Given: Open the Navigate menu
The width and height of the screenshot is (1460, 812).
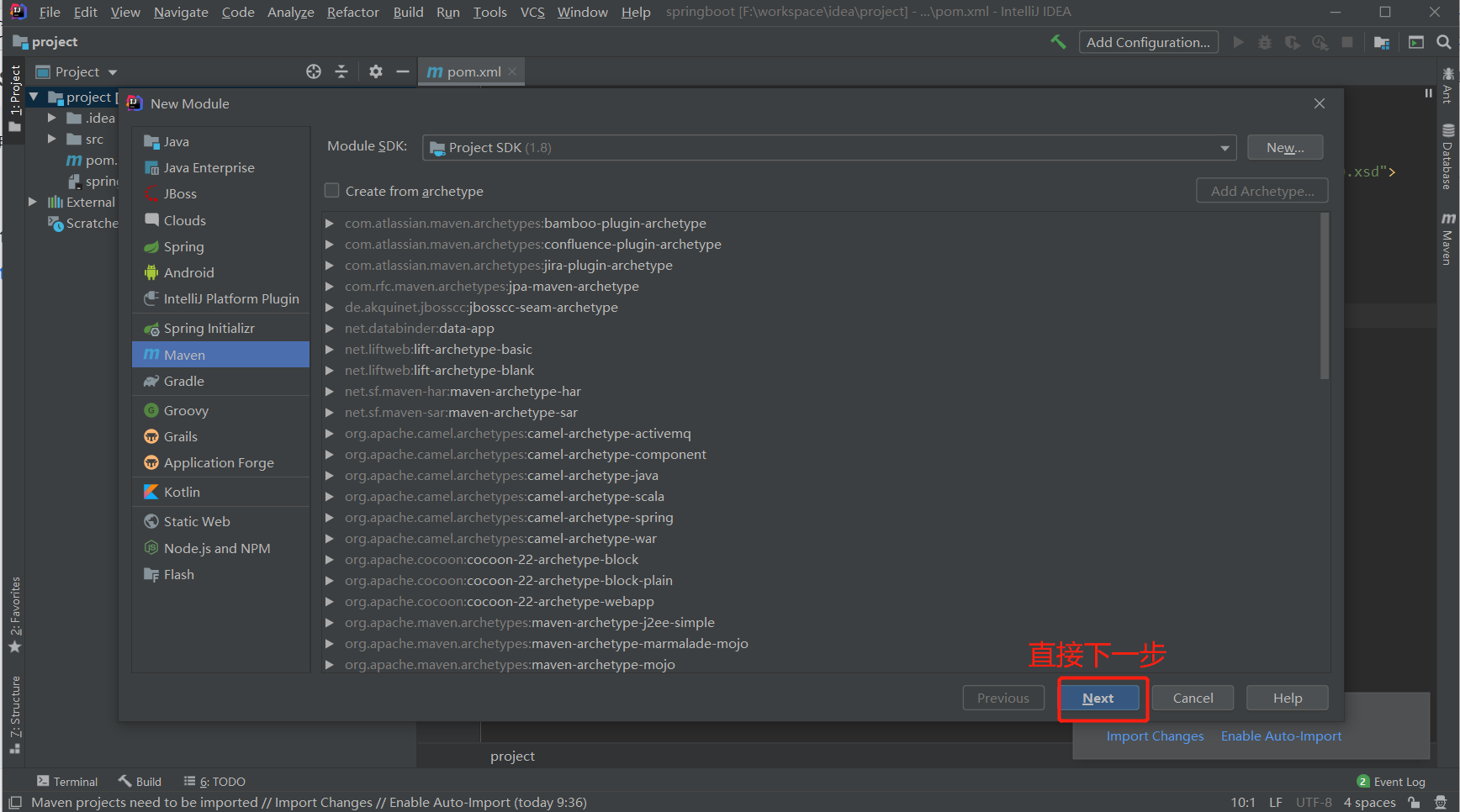Looking at the screenshot, I should (181, 12).
